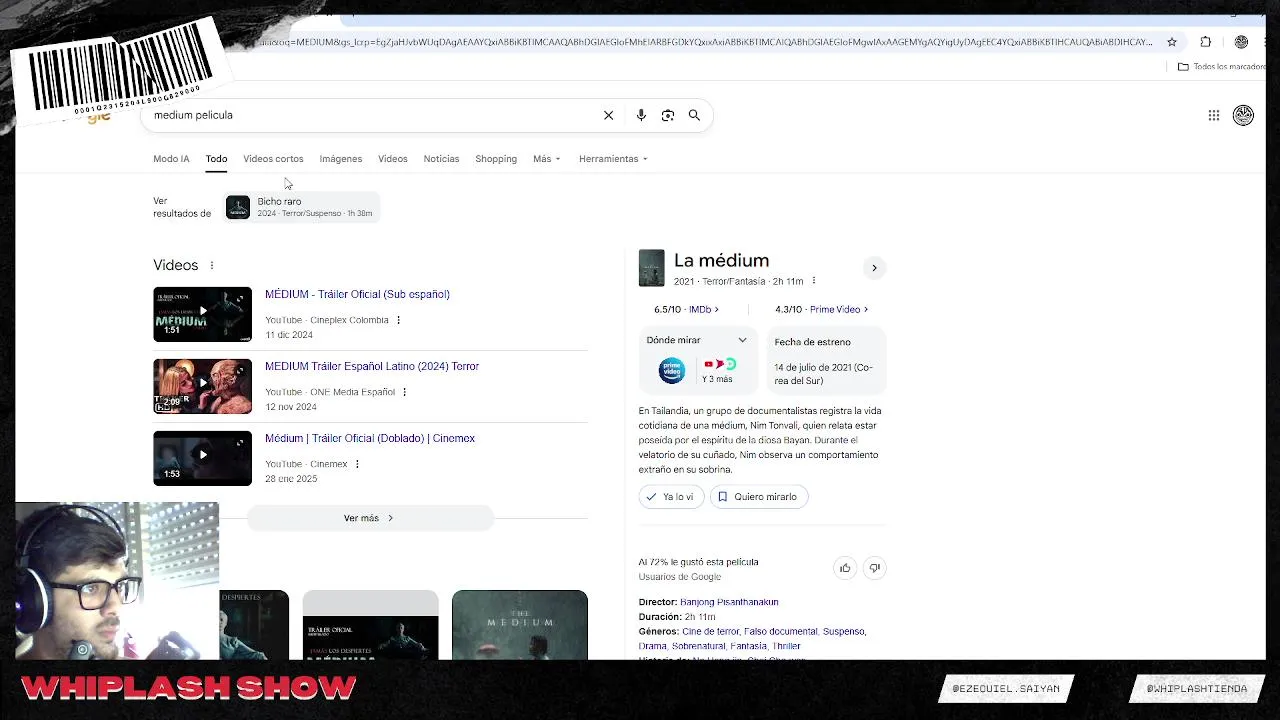Open THE MEDIUM poster image
1280x720 pixels.
click(x=520, y=625)
